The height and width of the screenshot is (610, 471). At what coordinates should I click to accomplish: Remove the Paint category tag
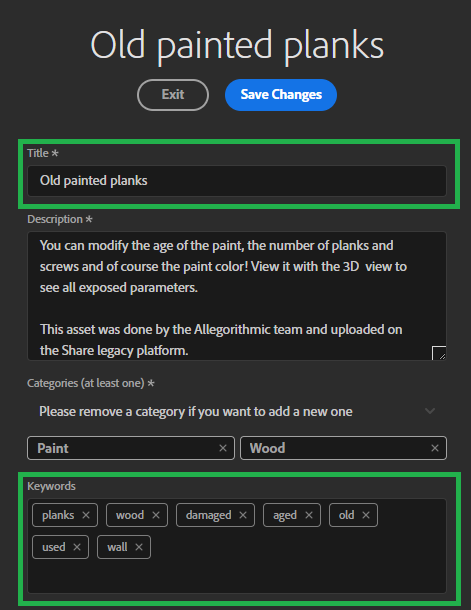click(223, 448)
